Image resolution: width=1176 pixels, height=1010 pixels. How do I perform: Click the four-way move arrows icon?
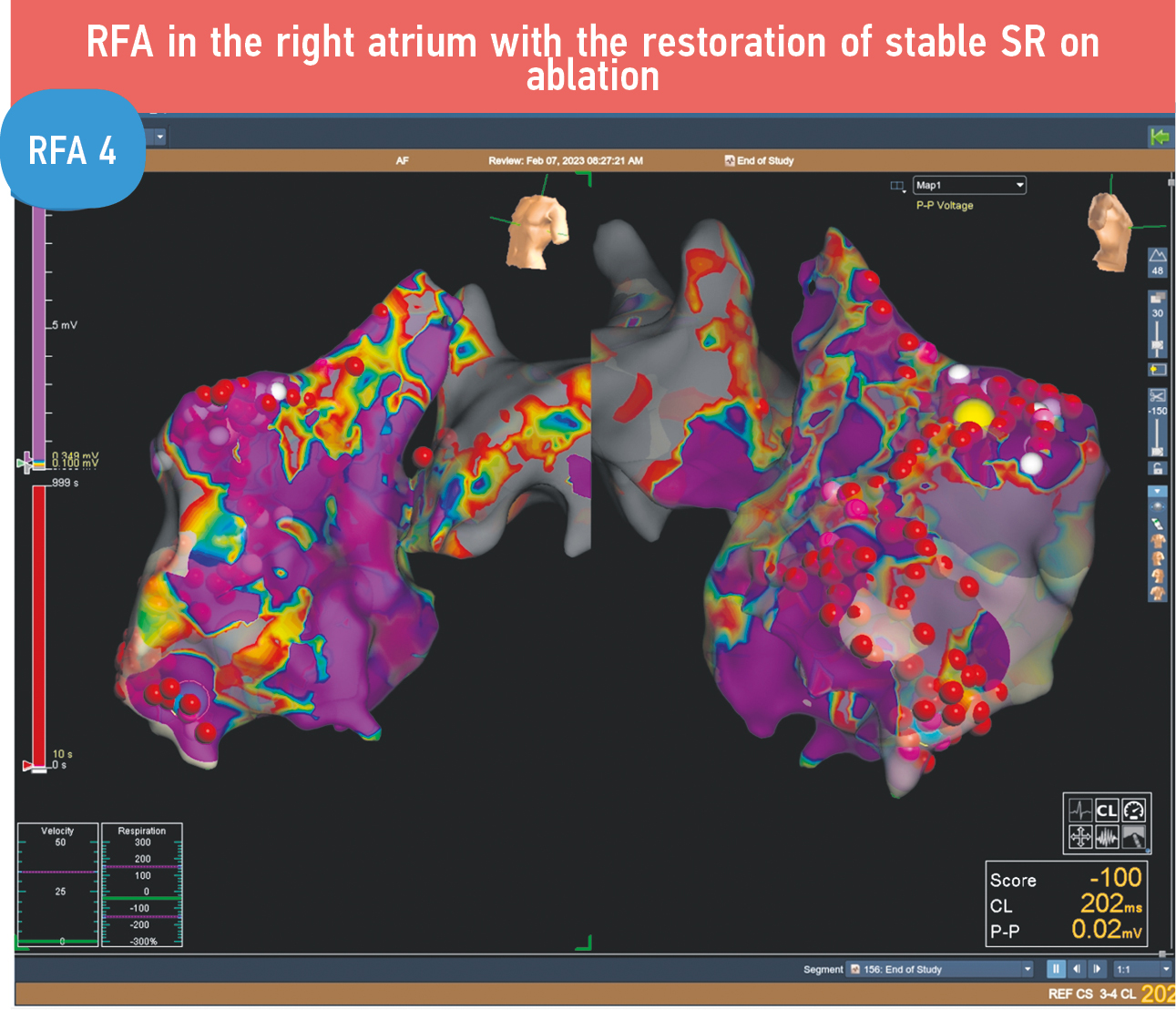[1080, 837]
